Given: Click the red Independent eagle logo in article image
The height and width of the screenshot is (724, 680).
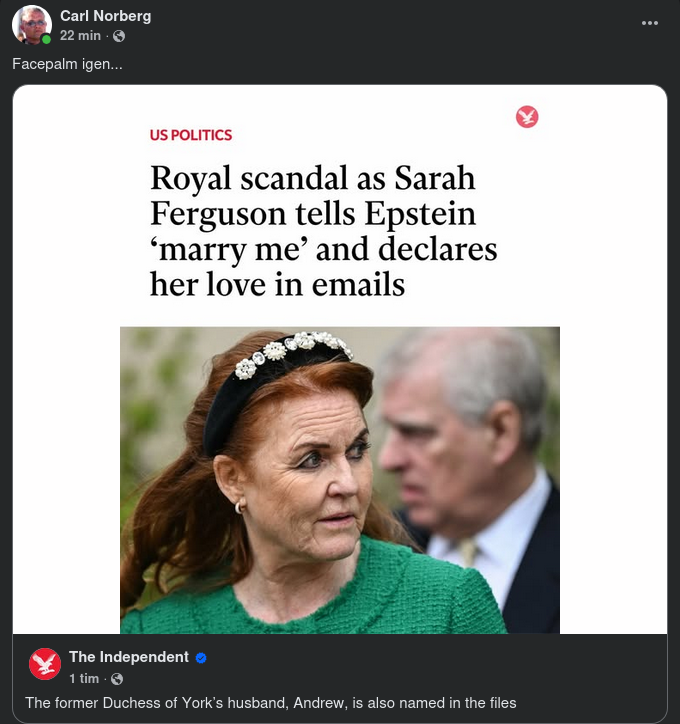Looking at the screenshot, I should pyautogui.click(x=527, y=117).
